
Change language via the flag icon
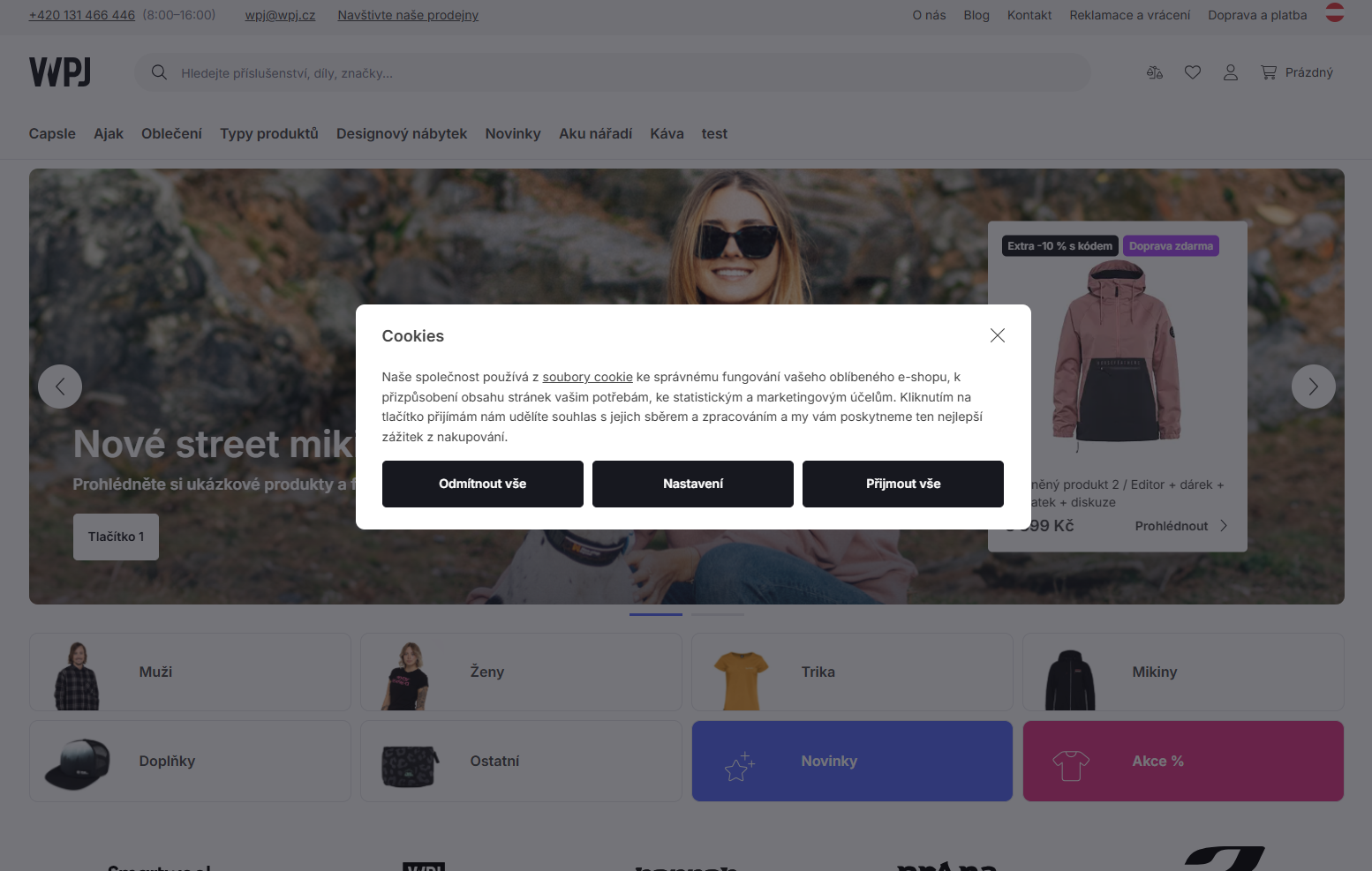[x=1335, y=12]
